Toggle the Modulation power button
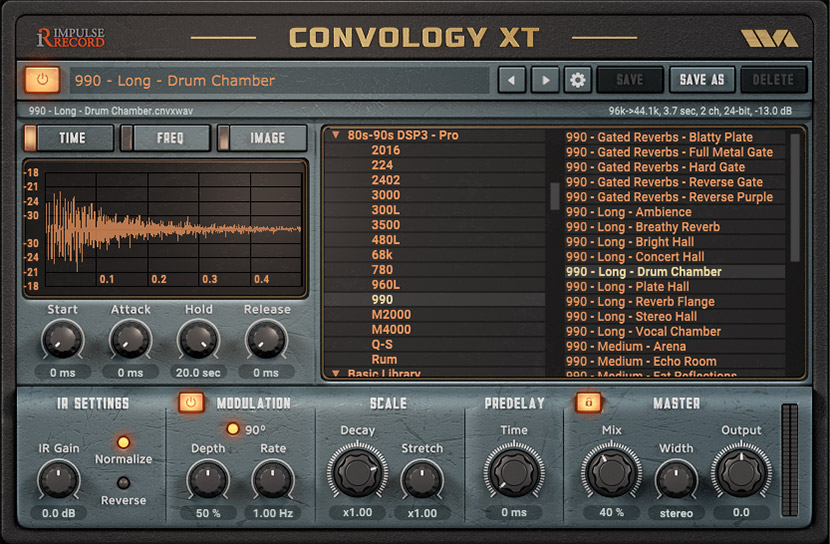Viewport: 830px width, 544px height. point(191,403)
